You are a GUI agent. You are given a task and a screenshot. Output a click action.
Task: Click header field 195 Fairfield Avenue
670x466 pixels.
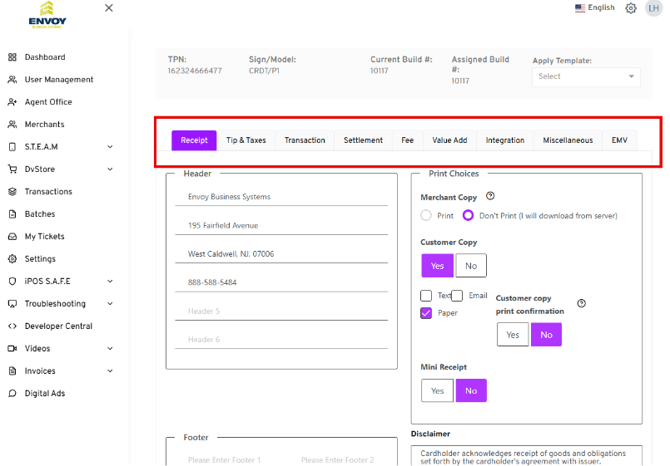(281, 226)
